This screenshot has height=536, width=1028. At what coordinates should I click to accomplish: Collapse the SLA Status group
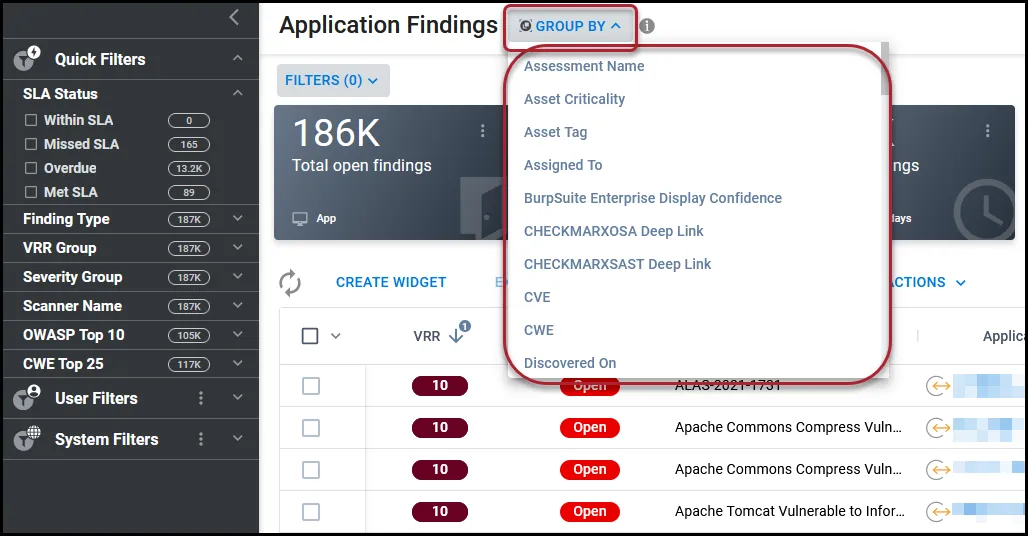coord(237,93)
